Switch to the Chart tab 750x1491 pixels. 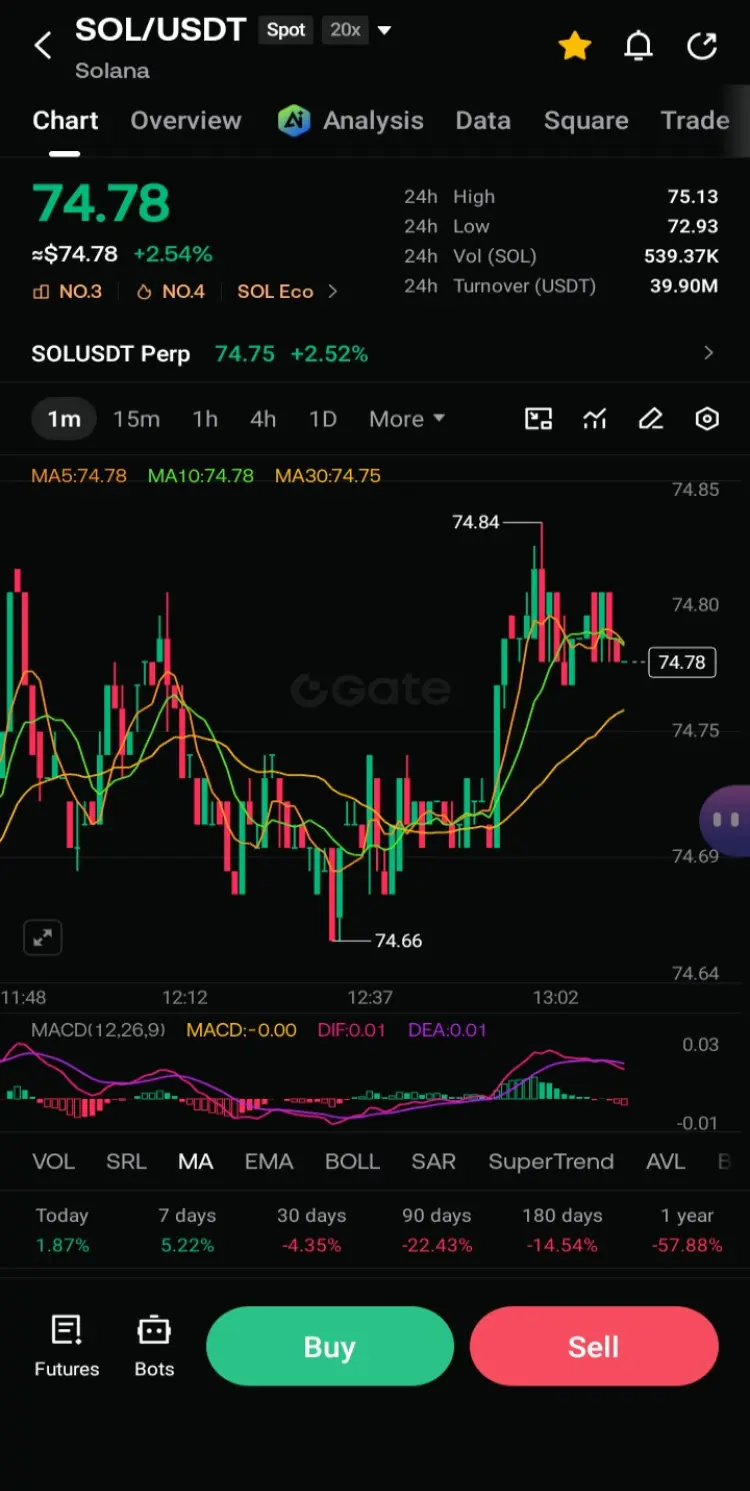[65, 121]
